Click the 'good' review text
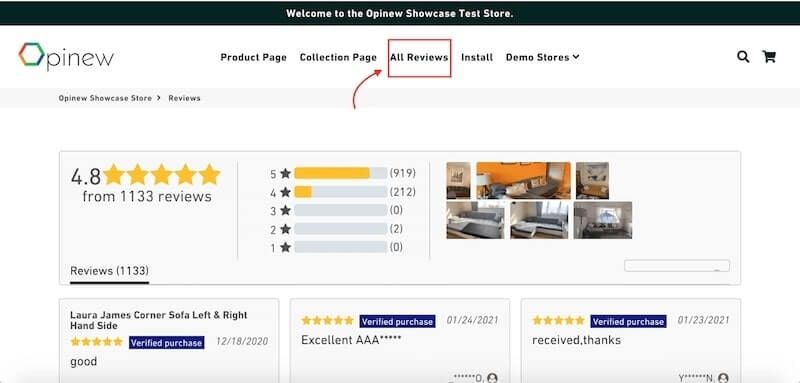This screenshot has width=800, height=383. pos(84,362)
